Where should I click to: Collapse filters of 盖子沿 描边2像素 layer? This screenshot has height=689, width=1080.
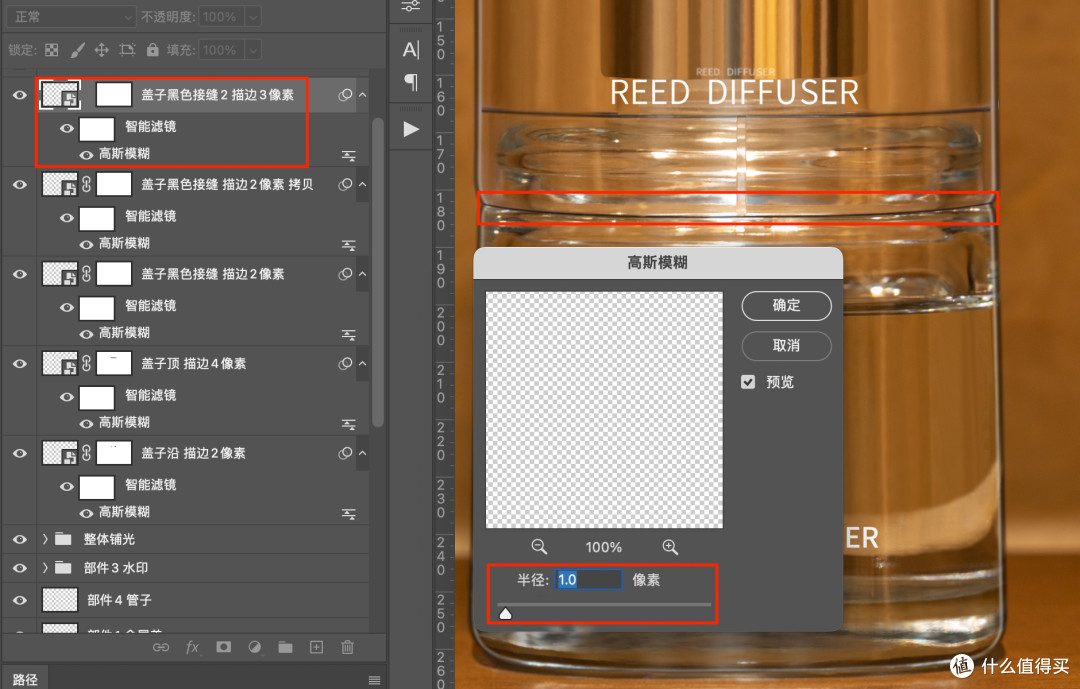tap(362, 453)
